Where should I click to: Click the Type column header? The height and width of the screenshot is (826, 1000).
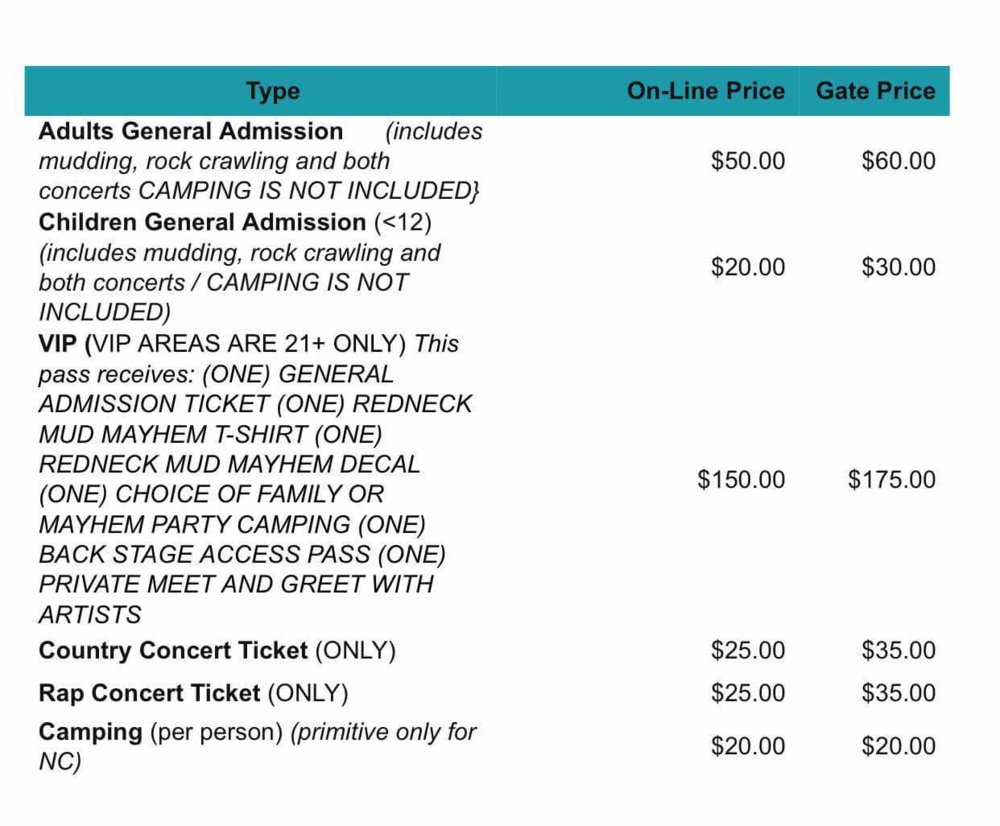point(273,91)
